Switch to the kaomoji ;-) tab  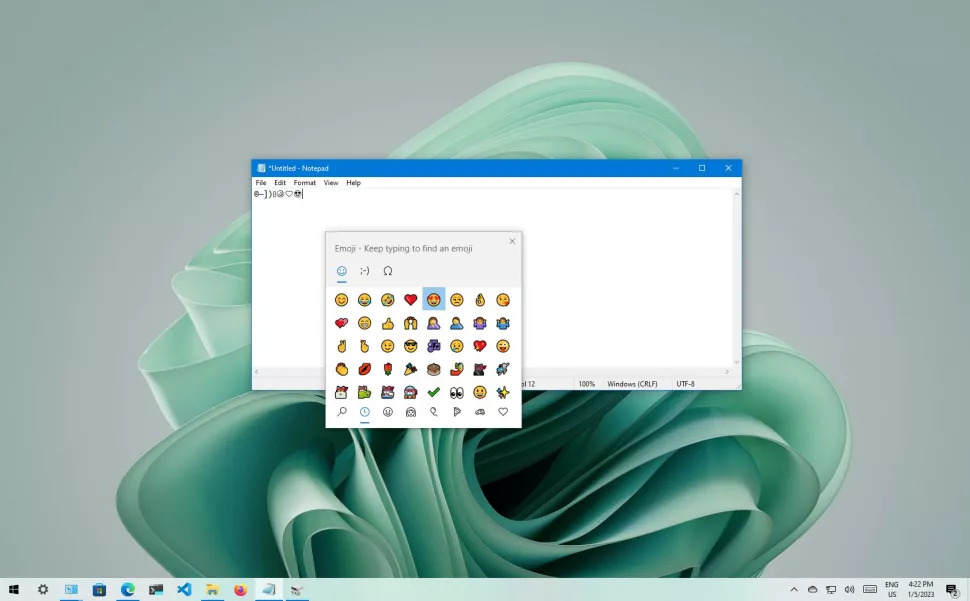tap(364, 271)
